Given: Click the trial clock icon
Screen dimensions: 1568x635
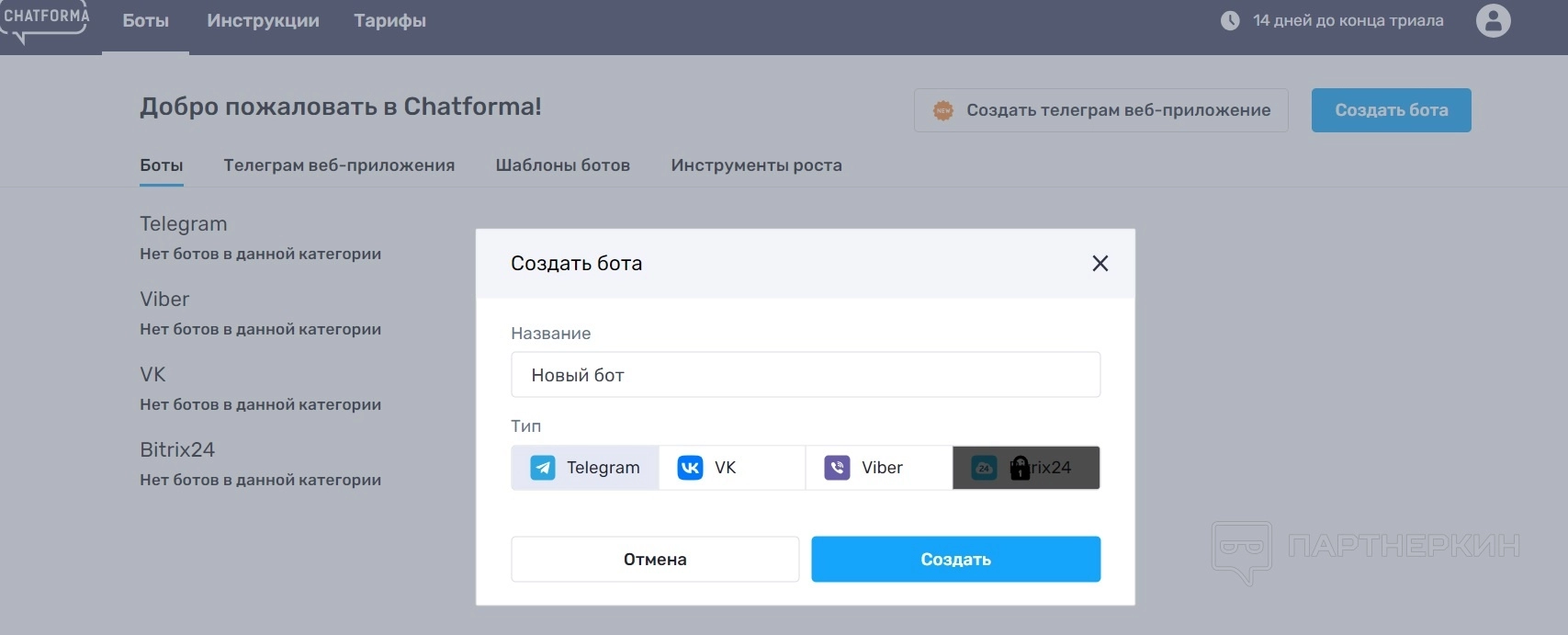Looking at the screenshot, I should 1230,20.
